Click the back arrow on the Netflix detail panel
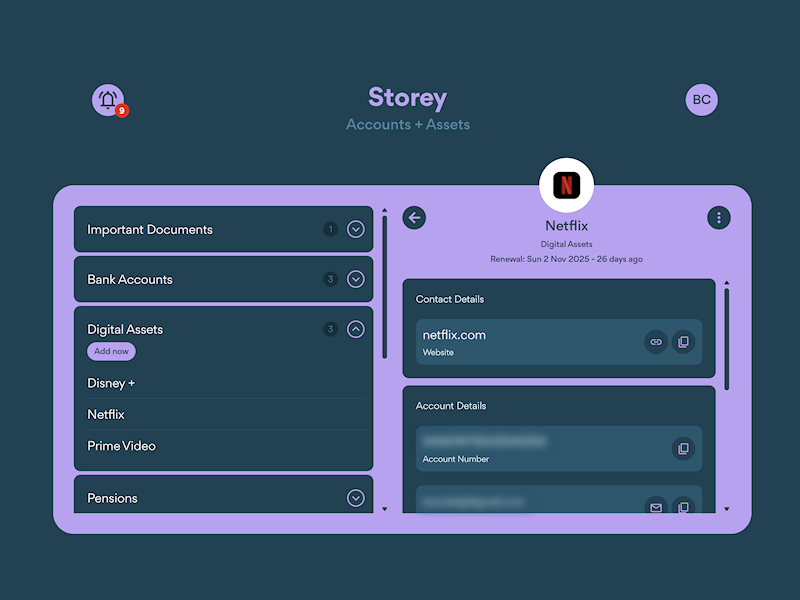Image resolution: width=800 pixels, height=600 pixels. pos(414,217)
